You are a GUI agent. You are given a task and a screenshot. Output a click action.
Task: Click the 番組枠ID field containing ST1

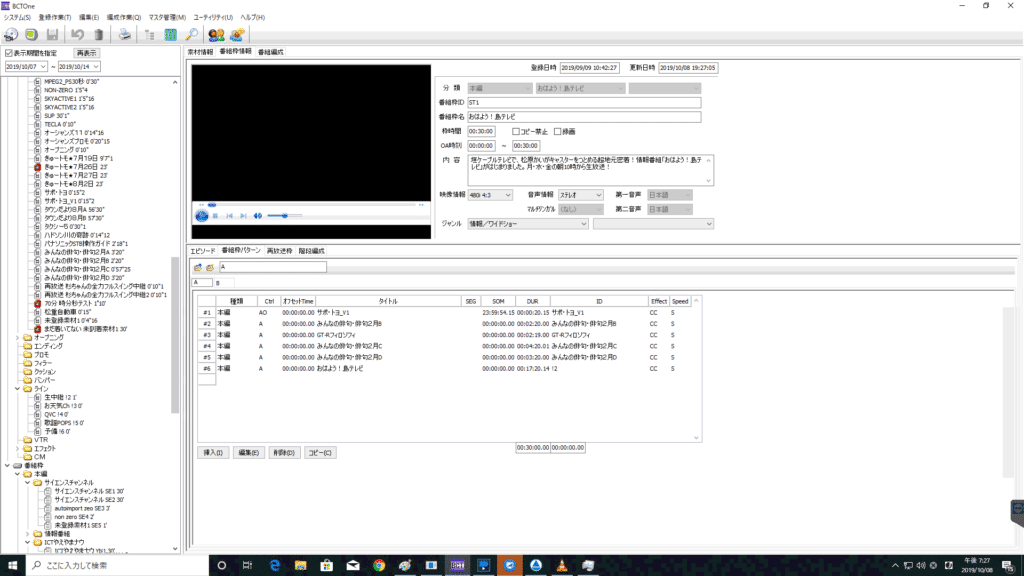(584, 103)
